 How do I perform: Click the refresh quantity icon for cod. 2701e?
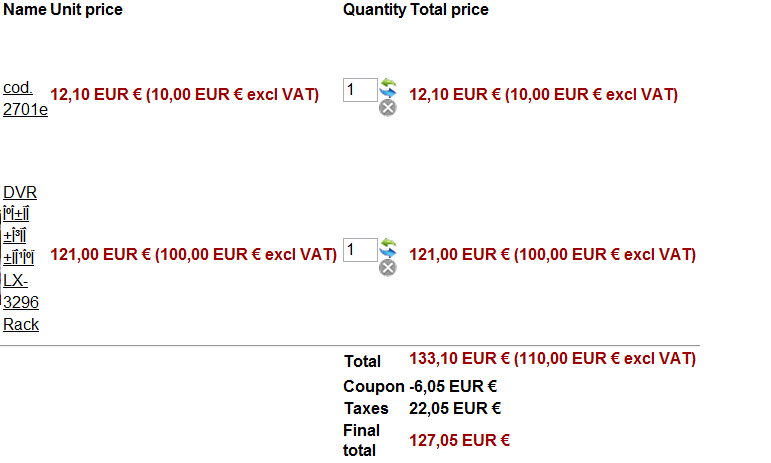[x=388, y=88]
